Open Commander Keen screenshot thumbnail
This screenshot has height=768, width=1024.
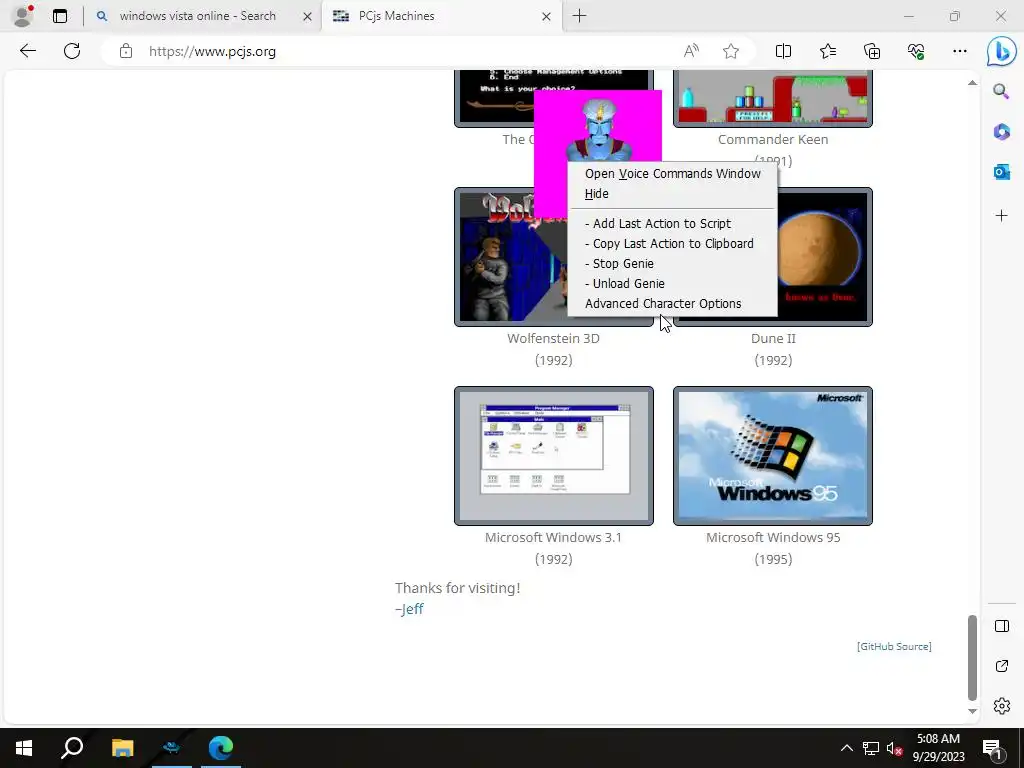pyautogui.click(x=773, y=98)
